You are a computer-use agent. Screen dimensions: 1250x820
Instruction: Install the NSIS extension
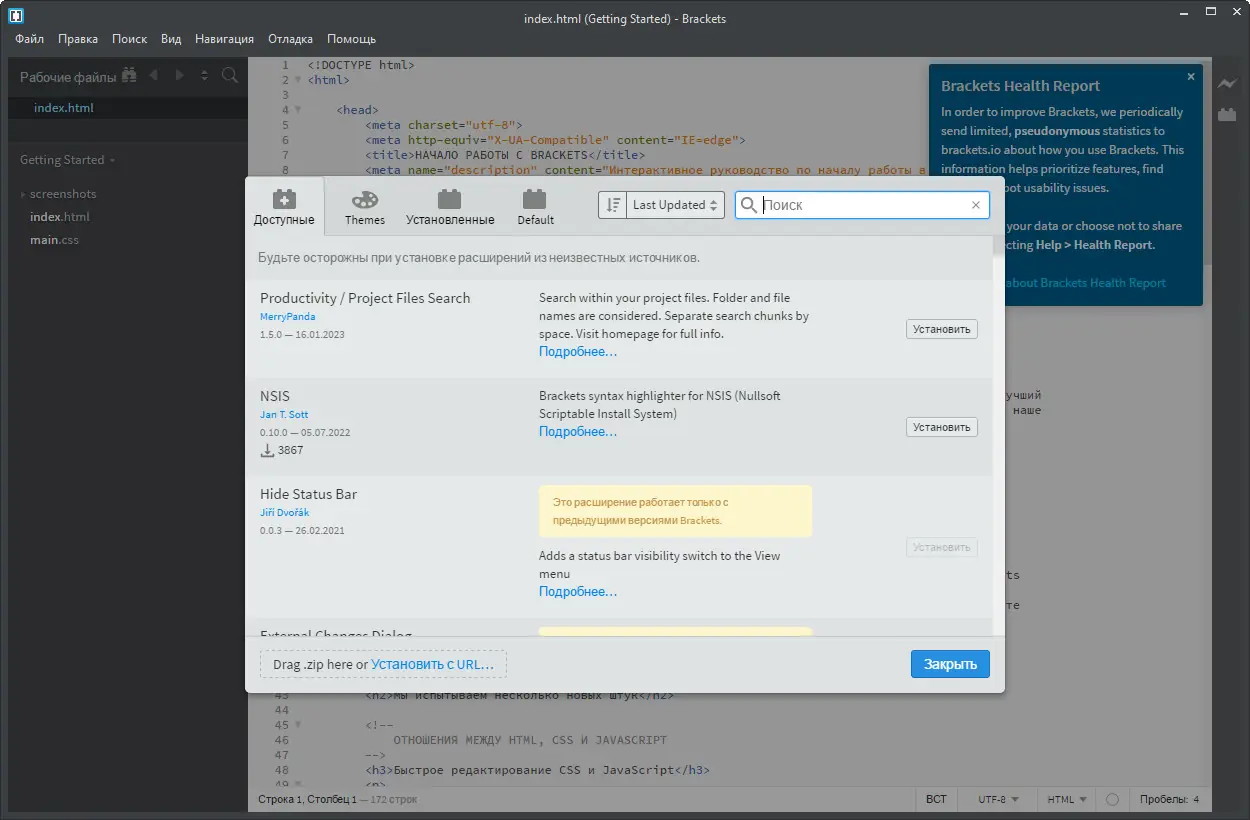(x=942, y=427)
